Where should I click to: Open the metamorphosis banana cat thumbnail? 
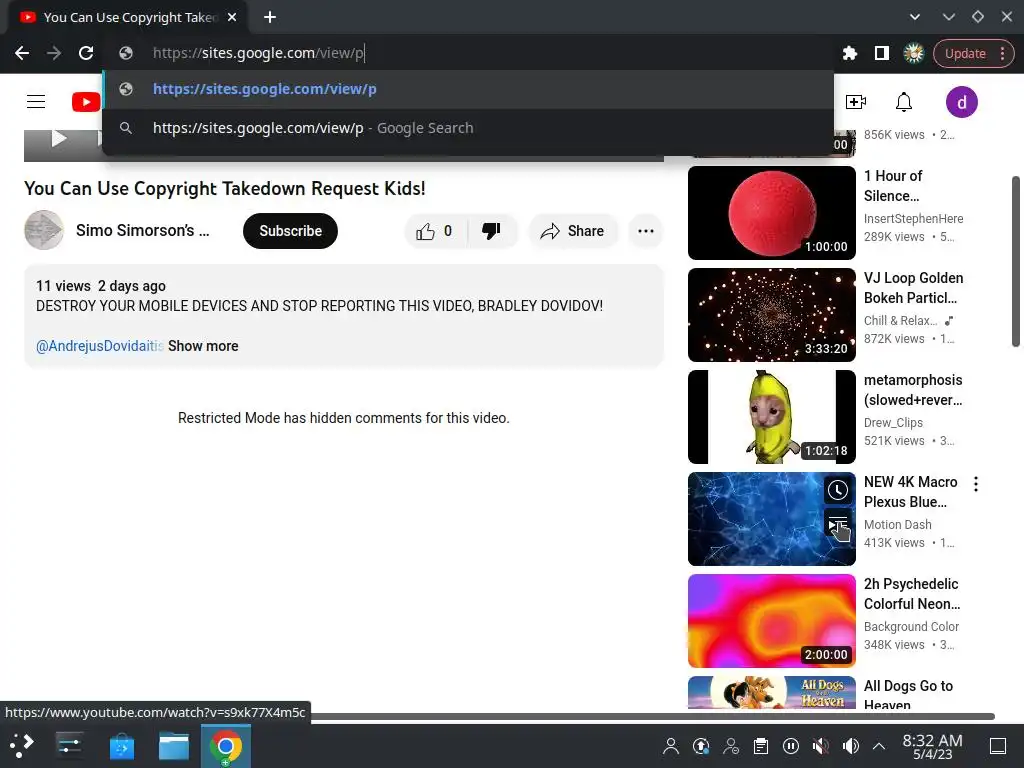point(771,417)
